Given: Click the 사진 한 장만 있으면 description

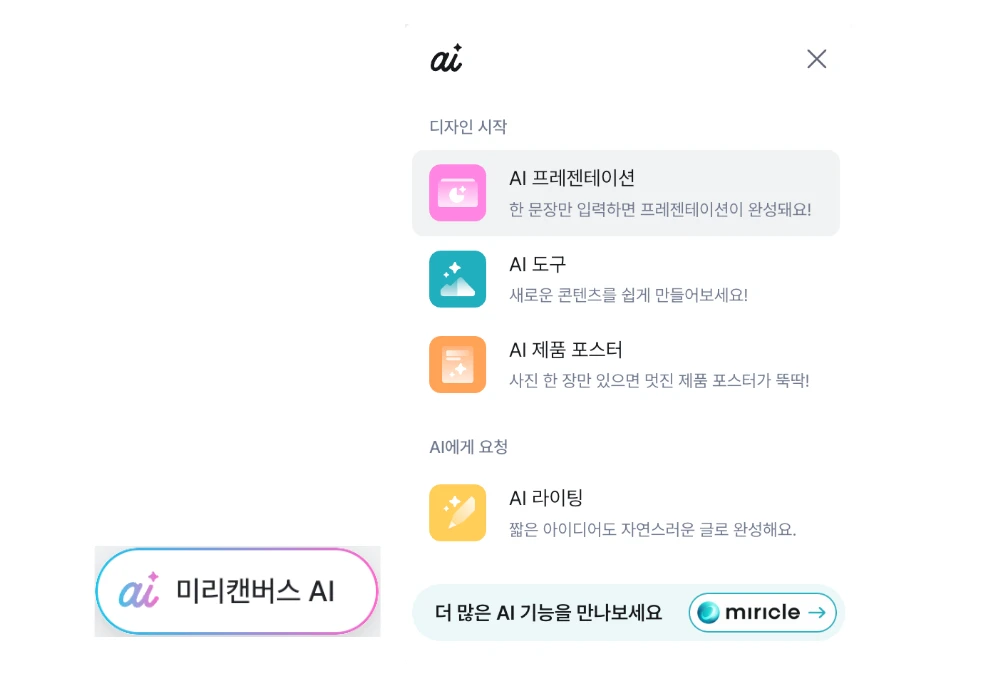Looking at the screenshot, I should 659,381.
